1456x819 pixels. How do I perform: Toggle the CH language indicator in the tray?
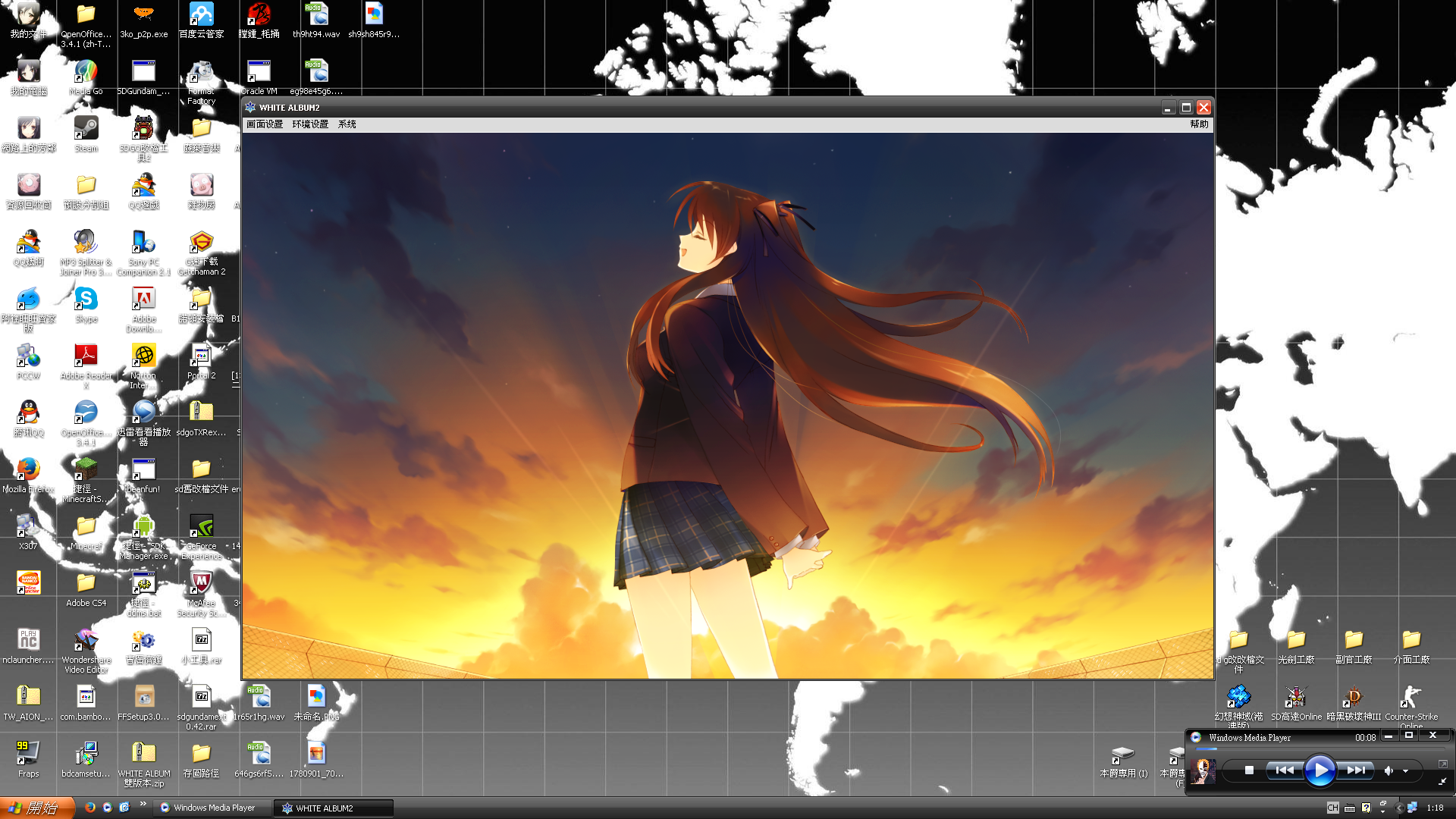[x=1335, y=808]
